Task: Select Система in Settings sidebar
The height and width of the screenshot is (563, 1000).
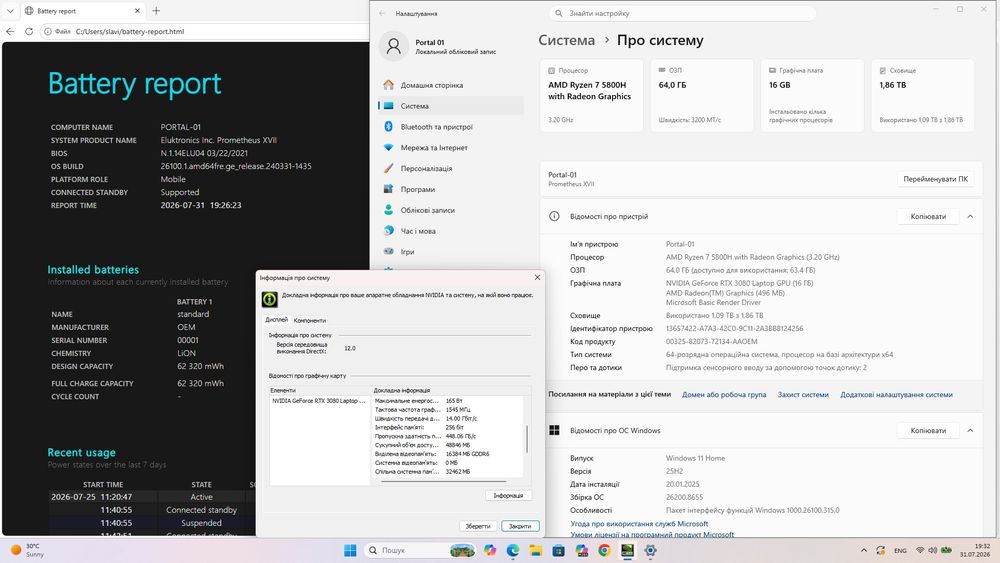Action: tap(451, 106)
